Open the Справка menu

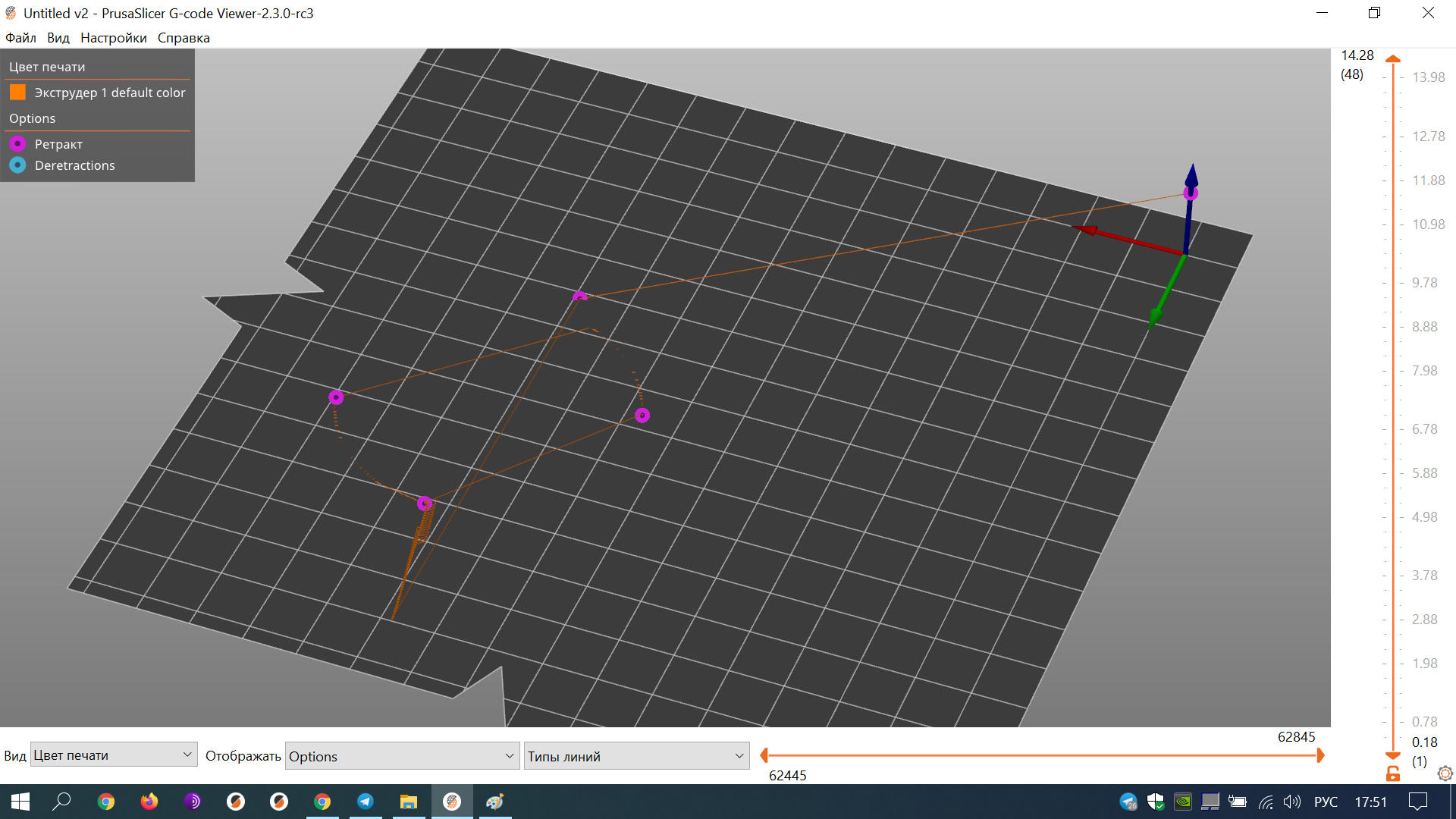click(184, 38)
